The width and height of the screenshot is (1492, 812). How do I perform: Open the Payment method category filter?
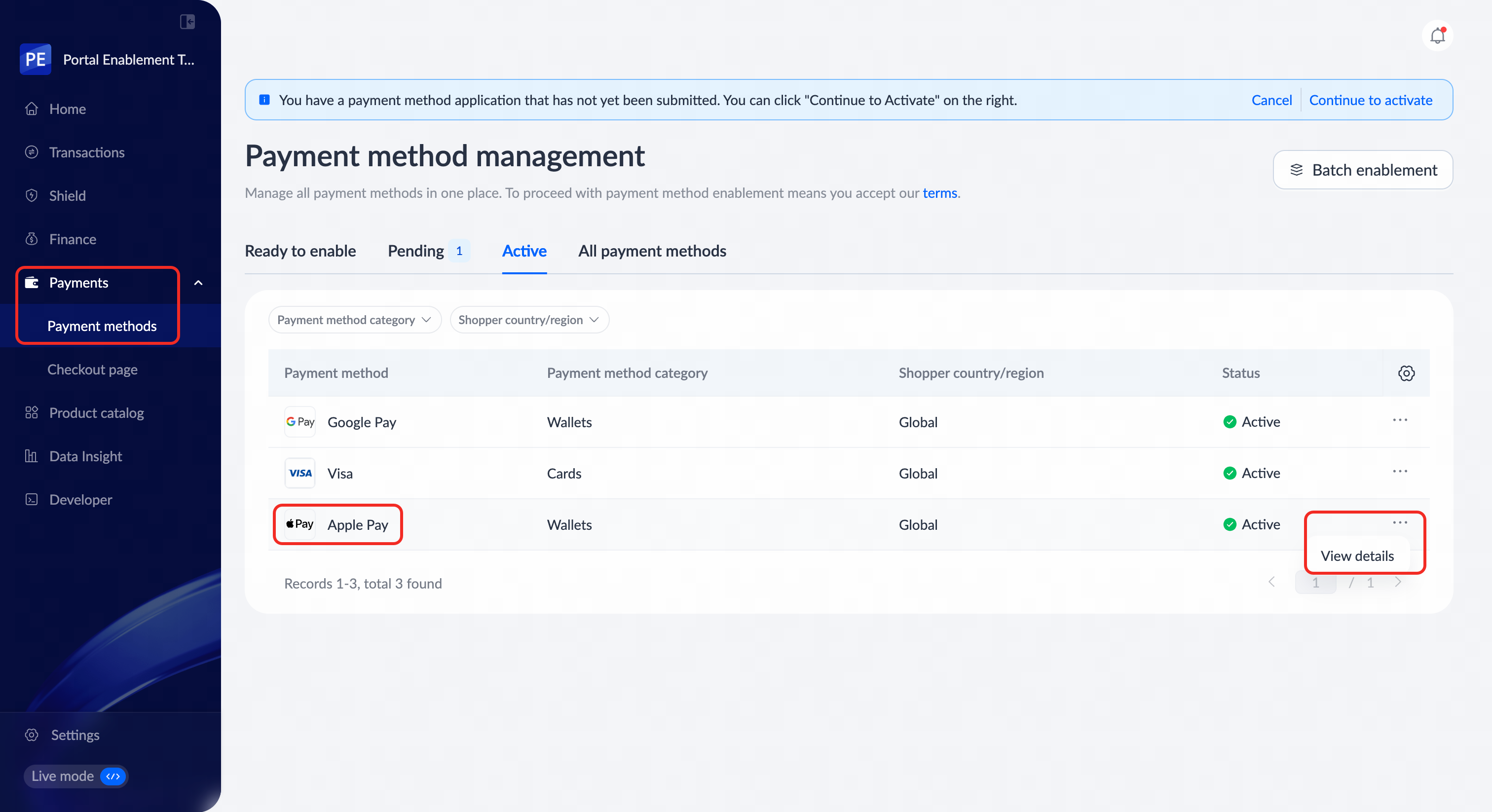pyautogui.click(x=354, y=320)
